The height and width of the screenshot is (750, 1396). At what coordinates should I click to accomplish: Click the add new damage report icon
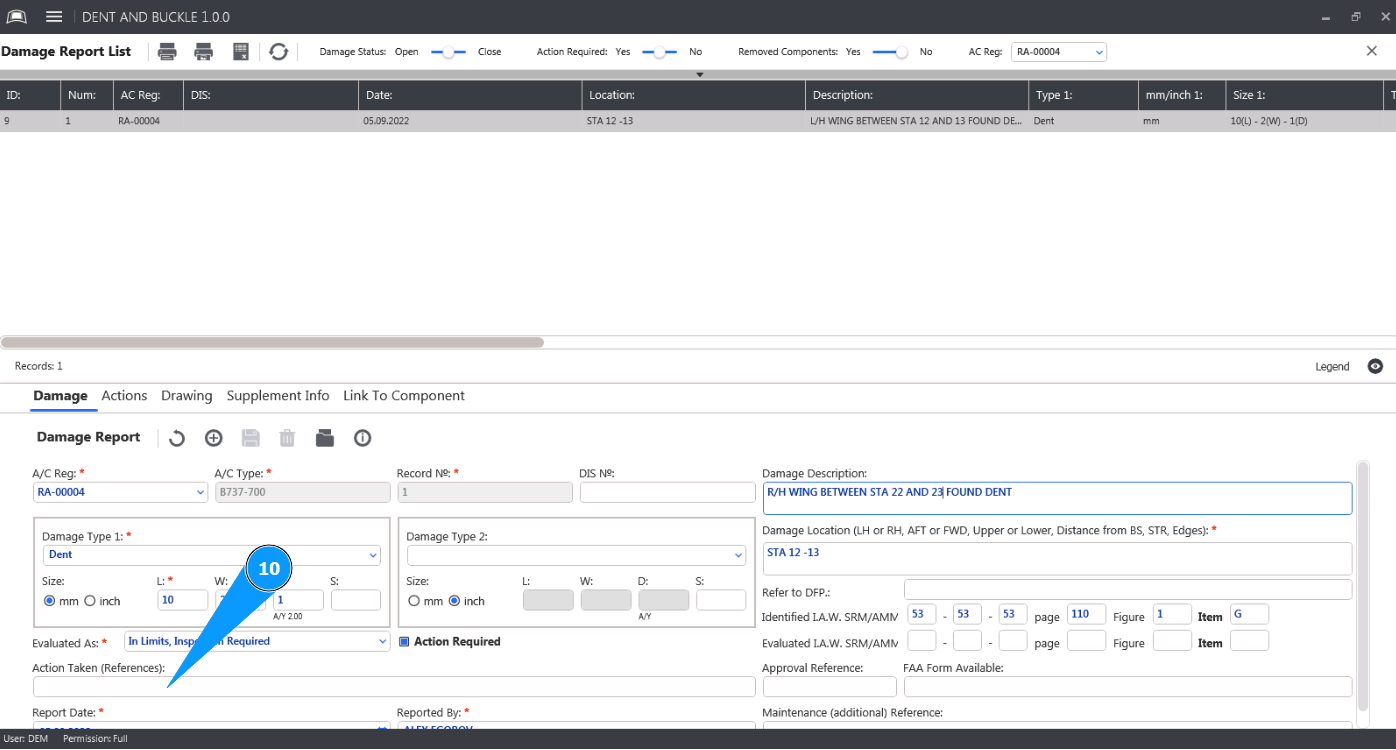click(x=213, y=438)
